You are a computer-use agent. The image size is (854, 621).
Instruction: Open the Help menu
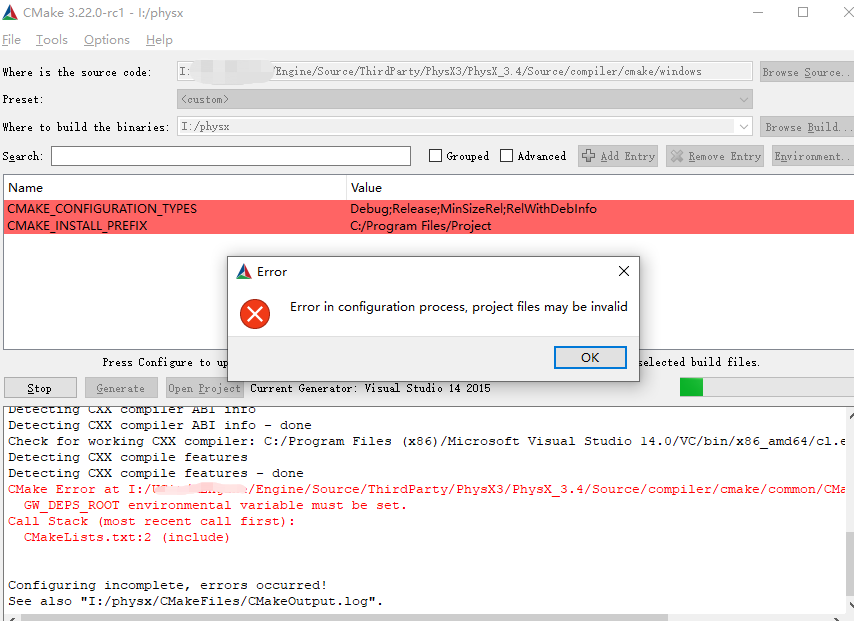coord(159,40)
